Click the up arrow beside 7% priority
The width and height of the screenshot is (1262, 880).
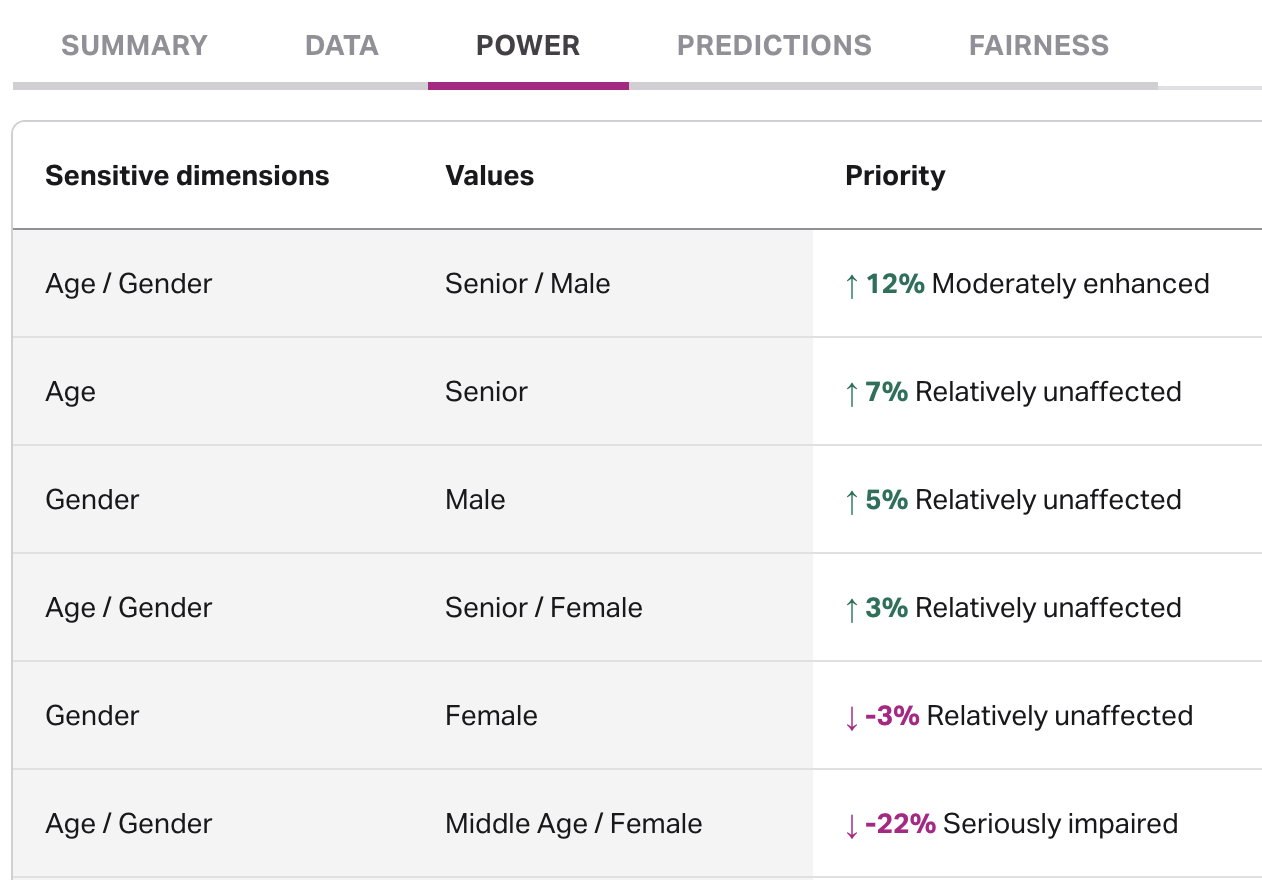click(852, 393)
